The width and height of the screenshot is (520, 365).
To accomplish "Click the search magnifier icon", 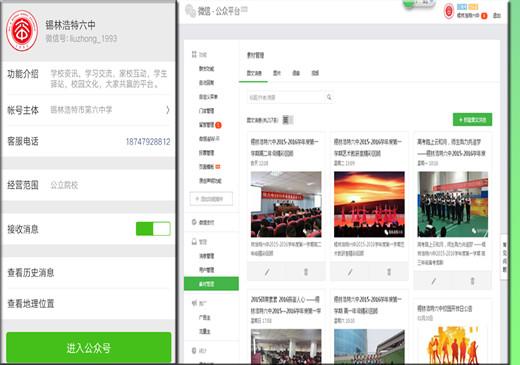I will pyautogui.click(x=329, y=97).
